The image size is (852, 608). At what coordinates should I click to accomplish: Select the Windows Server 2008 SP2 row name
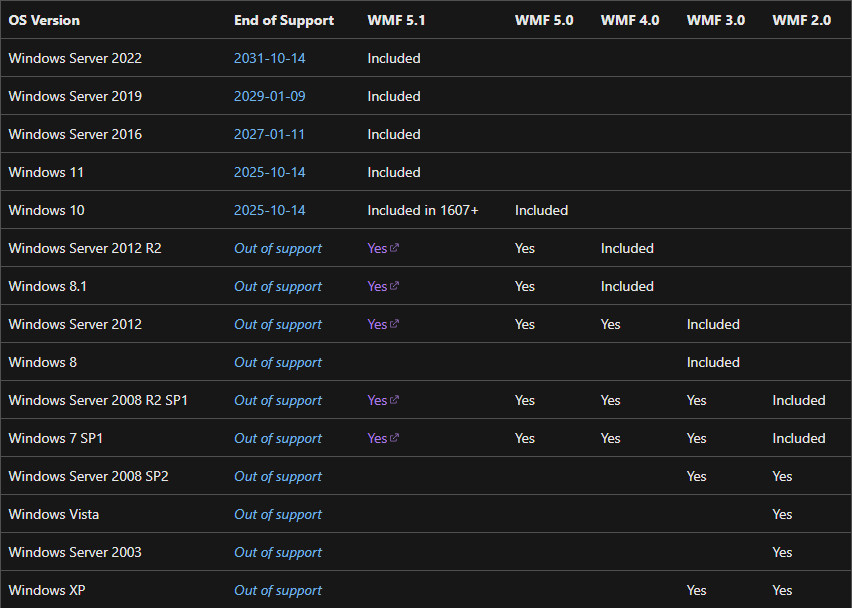(x=89, y=477)
